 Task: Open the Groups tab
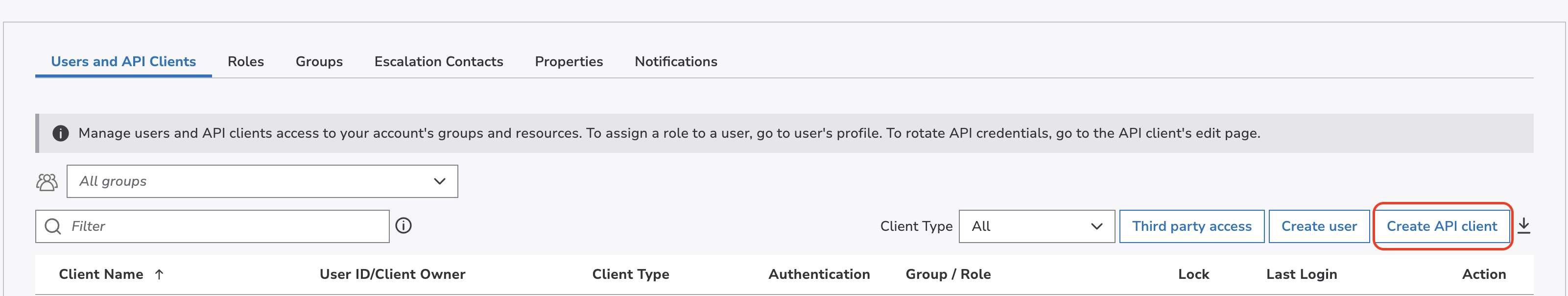pos(319,62)
